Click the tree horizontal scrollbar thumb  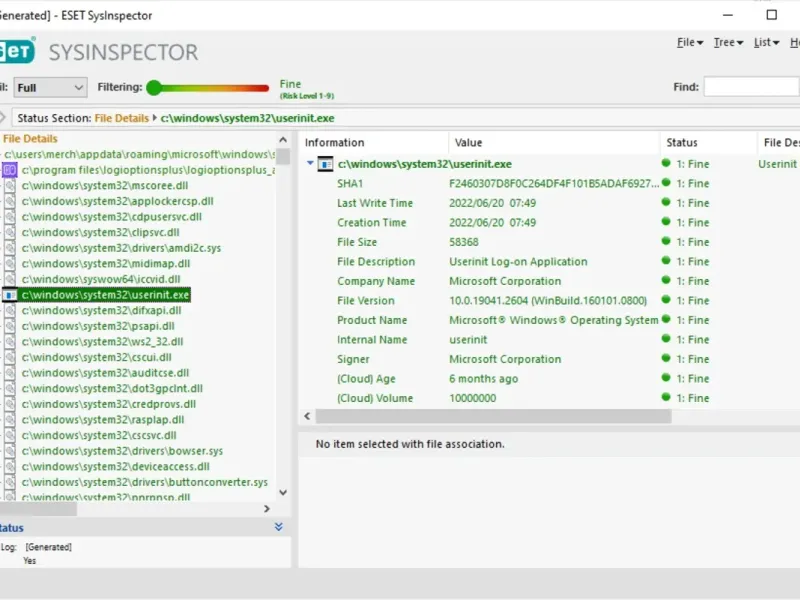(x=38, y=509)
